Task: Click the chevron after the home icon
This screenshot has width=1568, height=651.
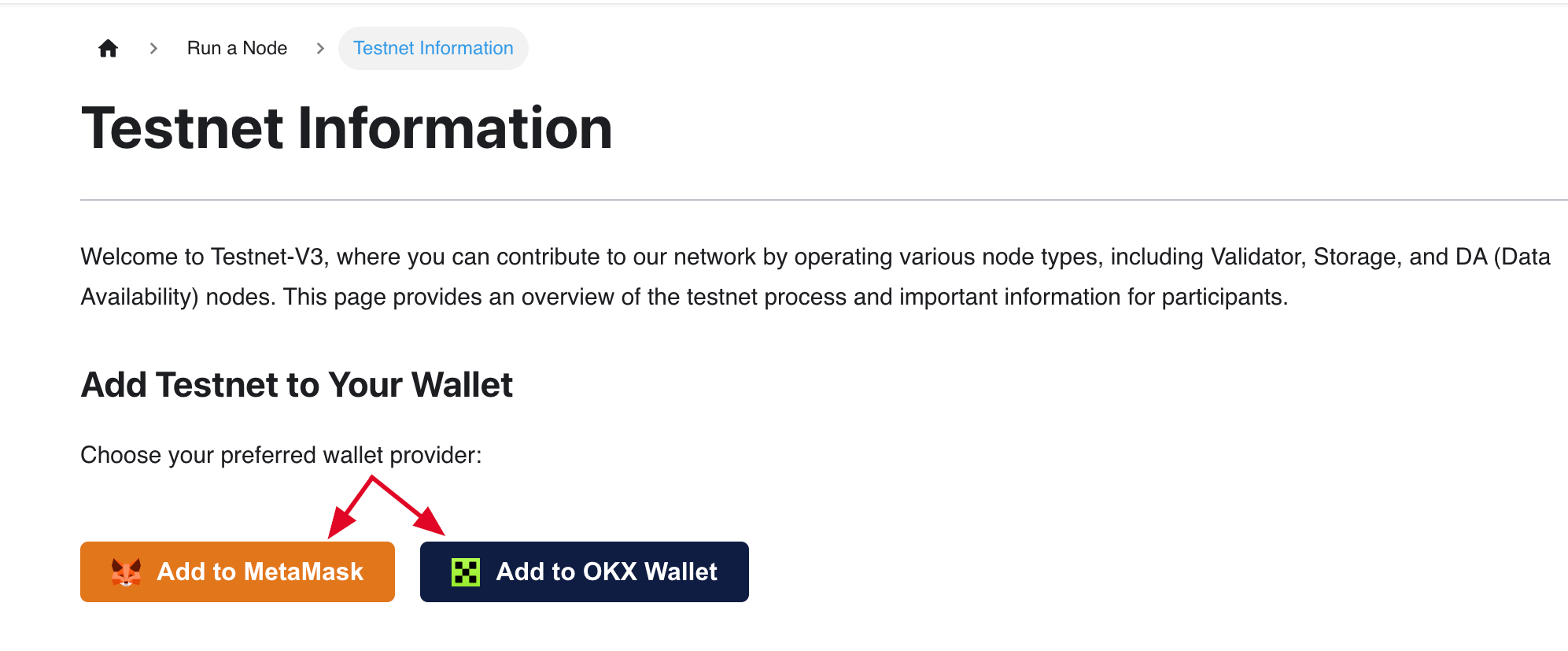Action: click(153, 49)
